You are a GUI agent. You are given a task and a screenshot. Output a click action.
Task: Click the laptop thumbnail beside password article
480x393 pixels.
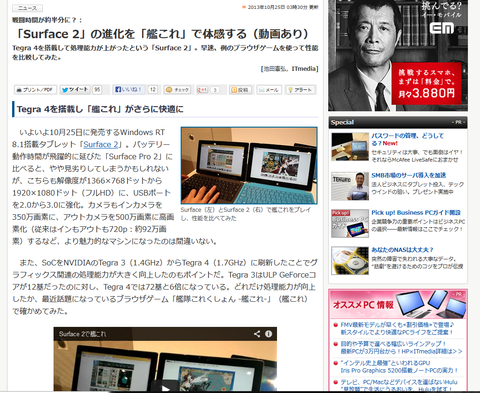click(x=350, y=147)
